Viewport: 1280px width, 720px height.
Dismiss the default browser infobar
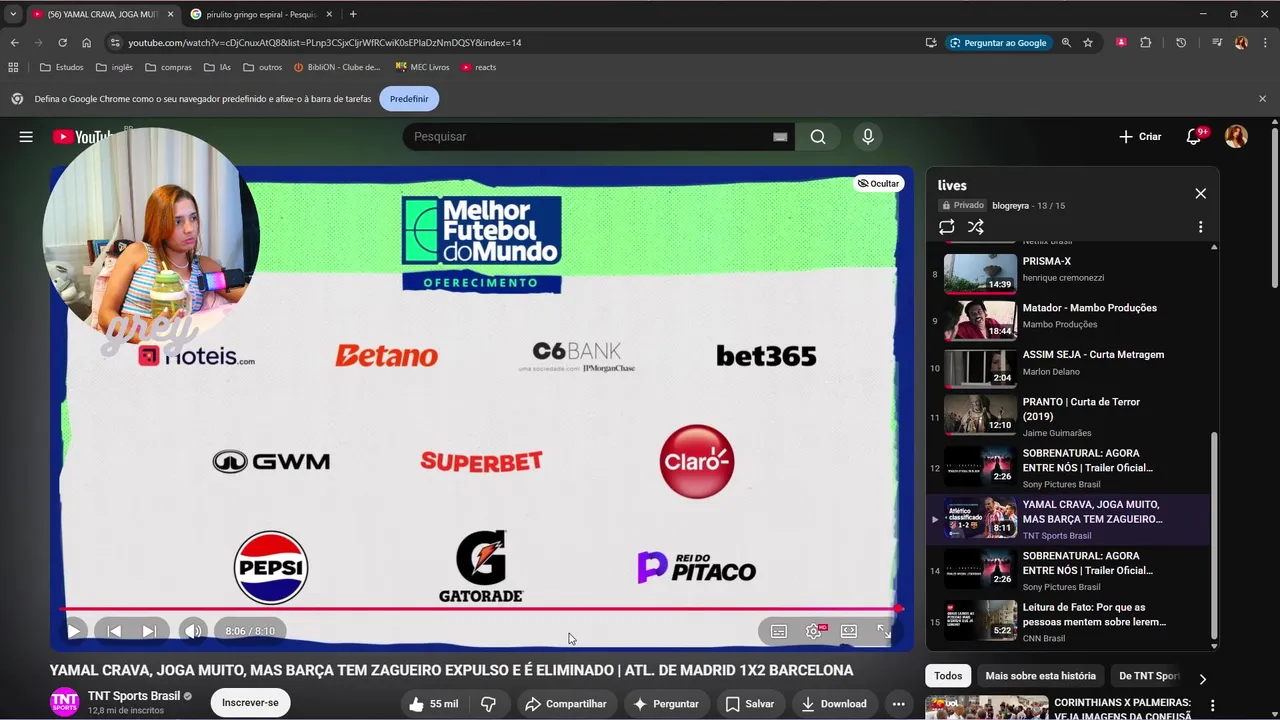(1262, 99)
